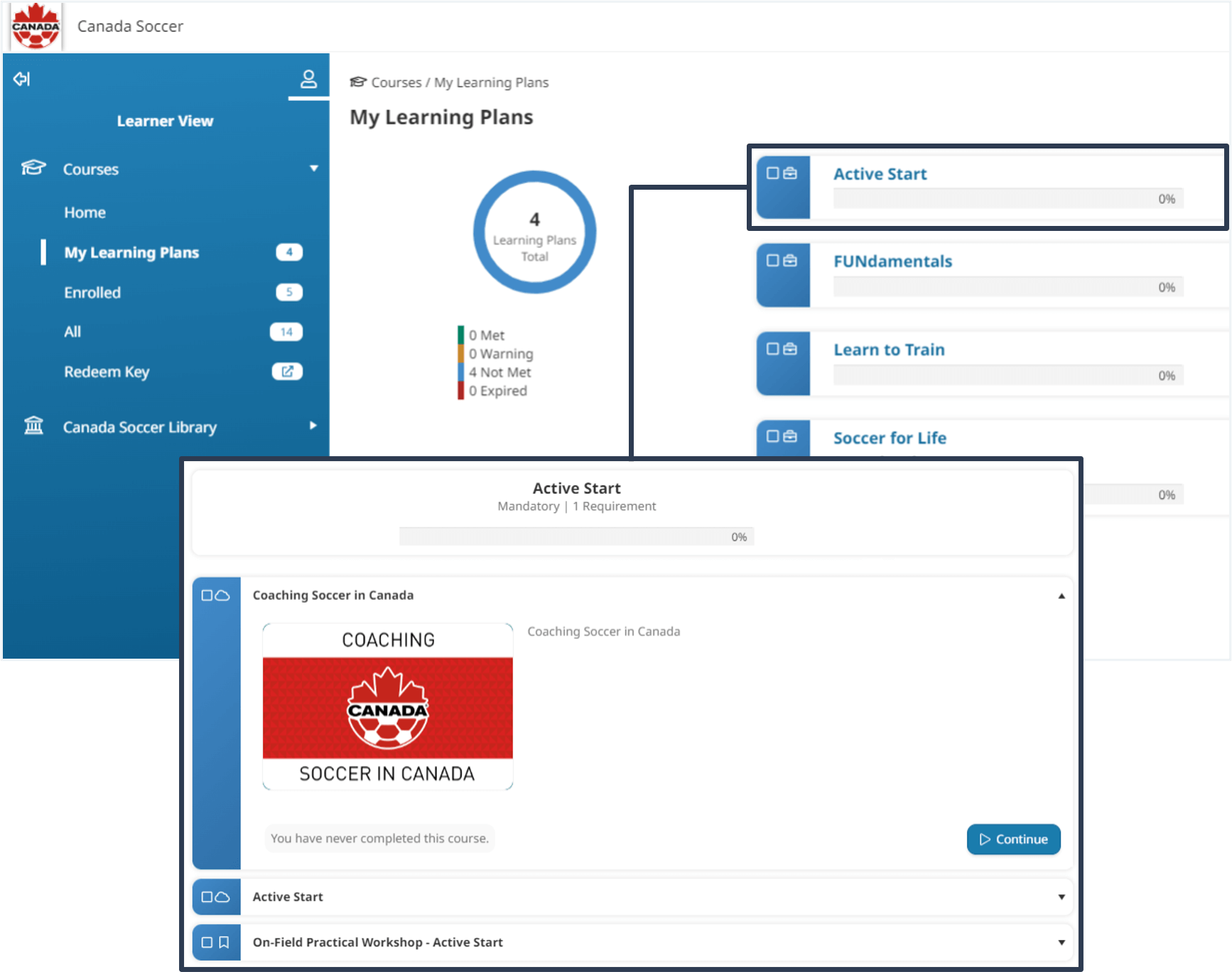Click the cloud icon on the Active Start course row

click(222, 897)
